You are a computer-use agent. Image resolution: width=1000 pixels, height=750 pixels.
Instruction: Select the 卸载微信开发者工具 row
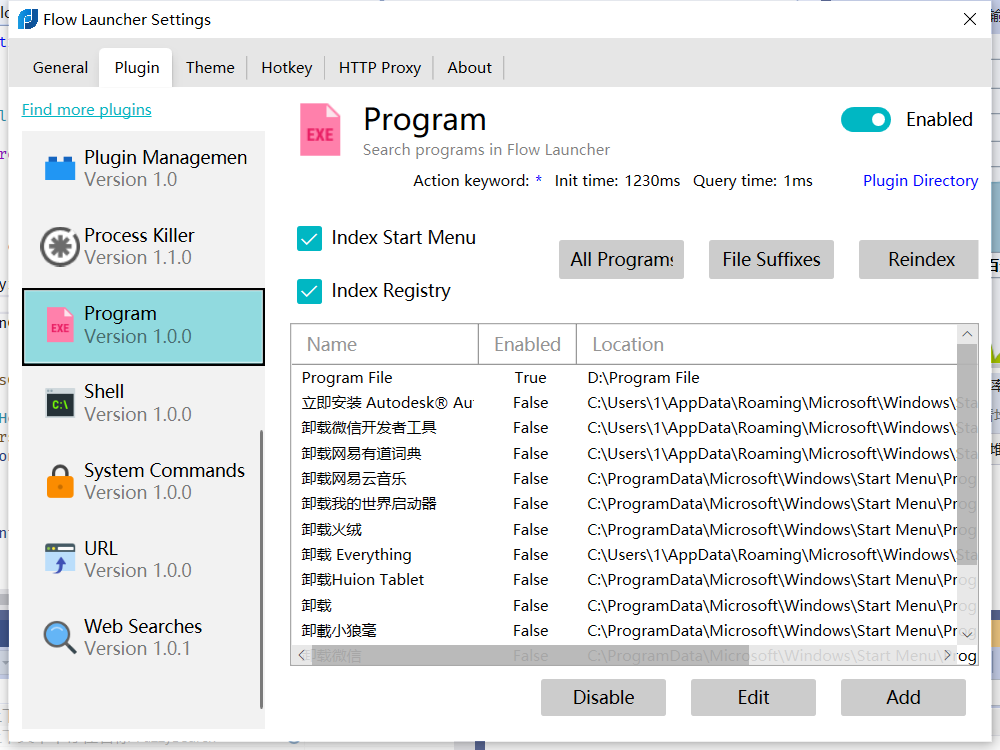pyautogui.click(x=624, y=428)
